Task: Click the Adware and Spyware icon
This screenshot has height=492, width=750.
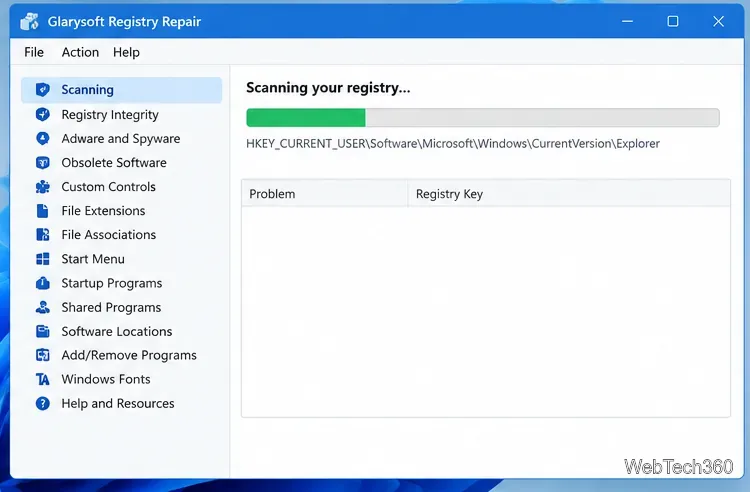Action: [x=43, y=139]
